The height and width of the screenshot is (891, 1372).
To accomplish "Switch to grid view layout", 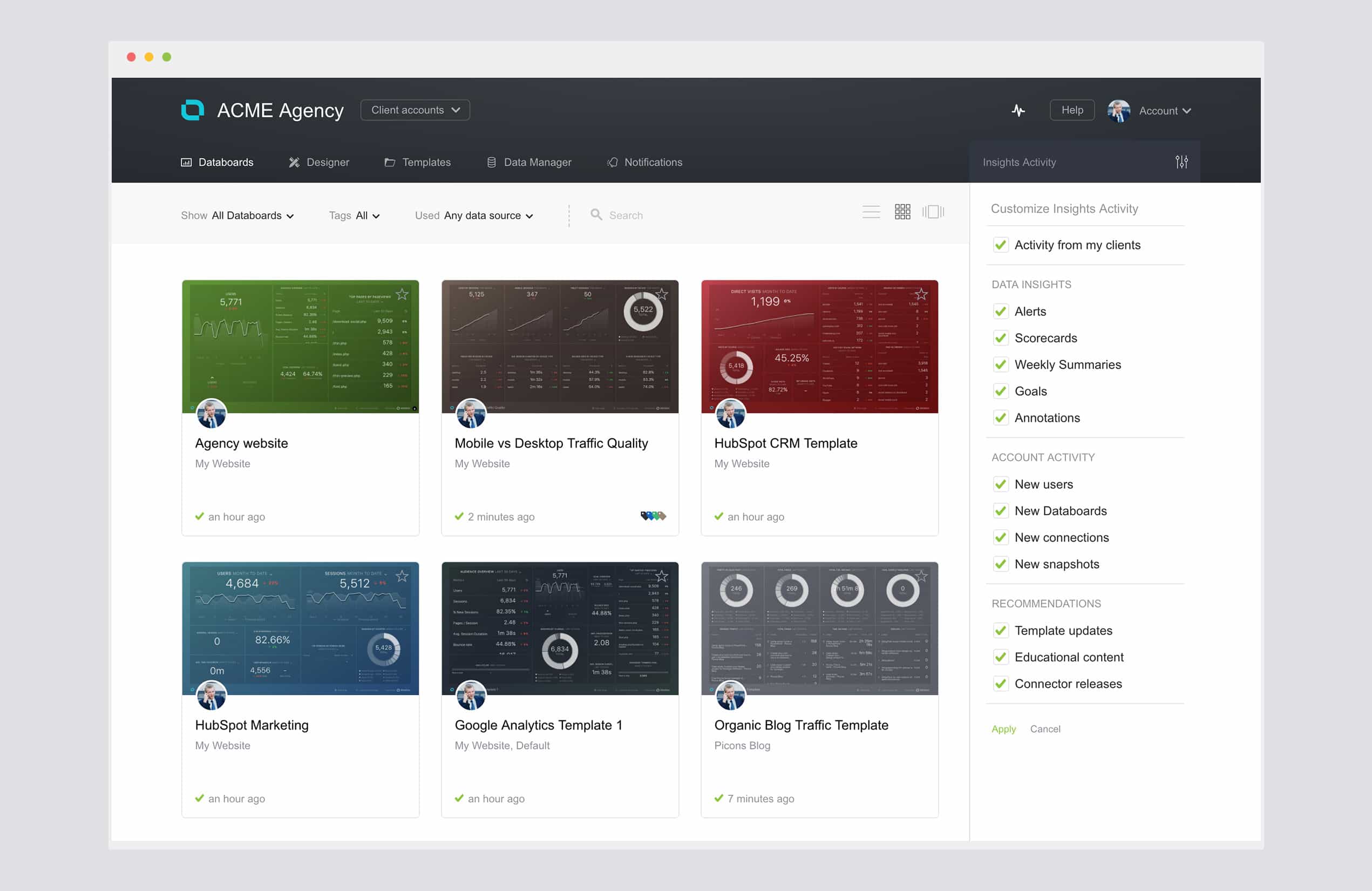I will (902, 212).
